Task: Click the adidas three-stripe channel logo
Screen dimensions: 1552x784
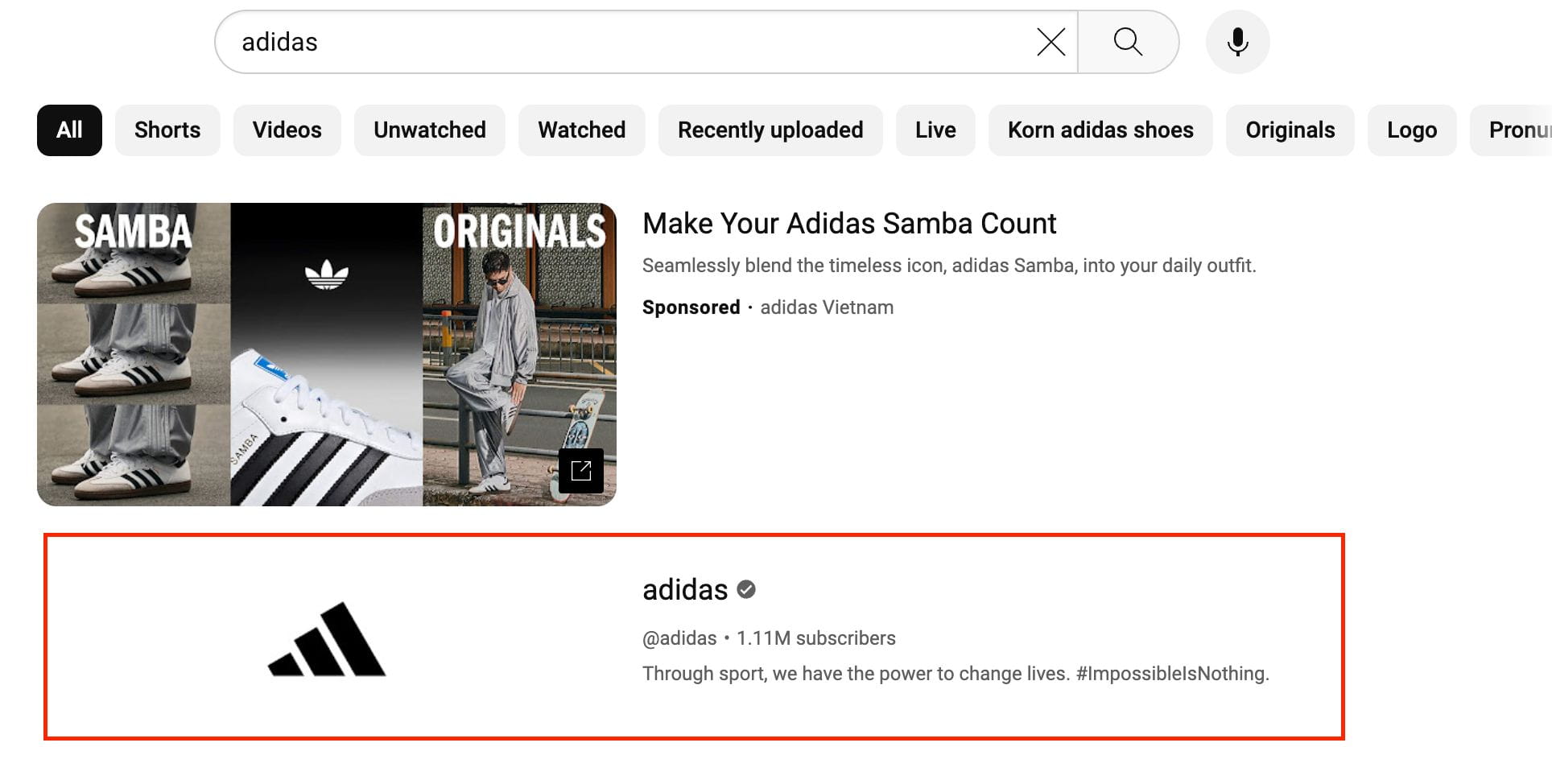Action: [x=327, y=639]
